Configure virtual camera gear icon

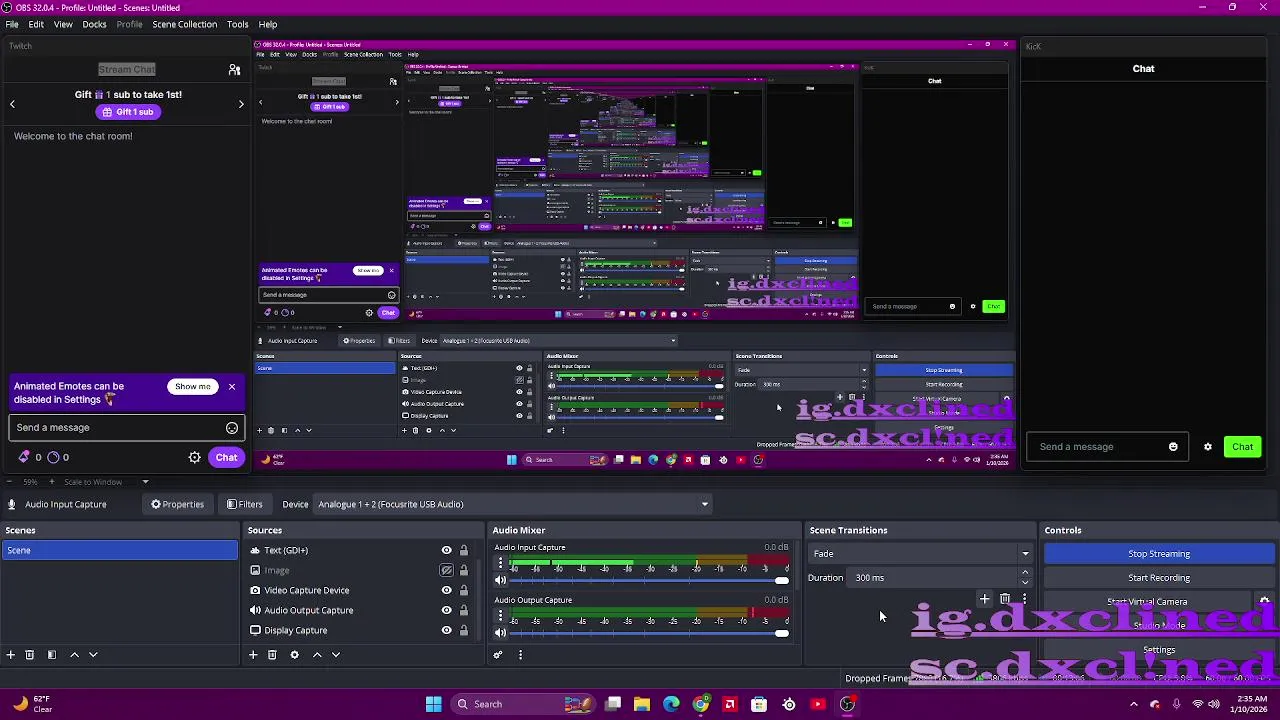coord(1264,602)
